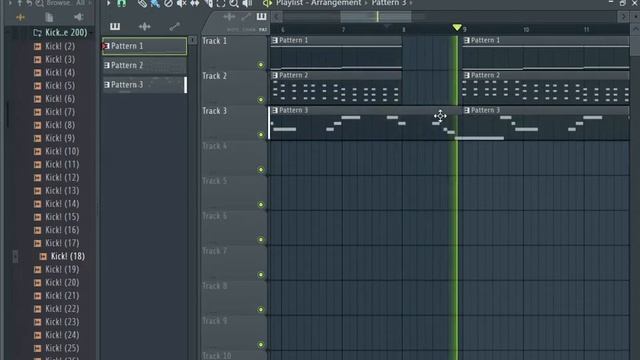Toggle Track 8 mute dot
640x360 pixels.
tap(261, 309)
